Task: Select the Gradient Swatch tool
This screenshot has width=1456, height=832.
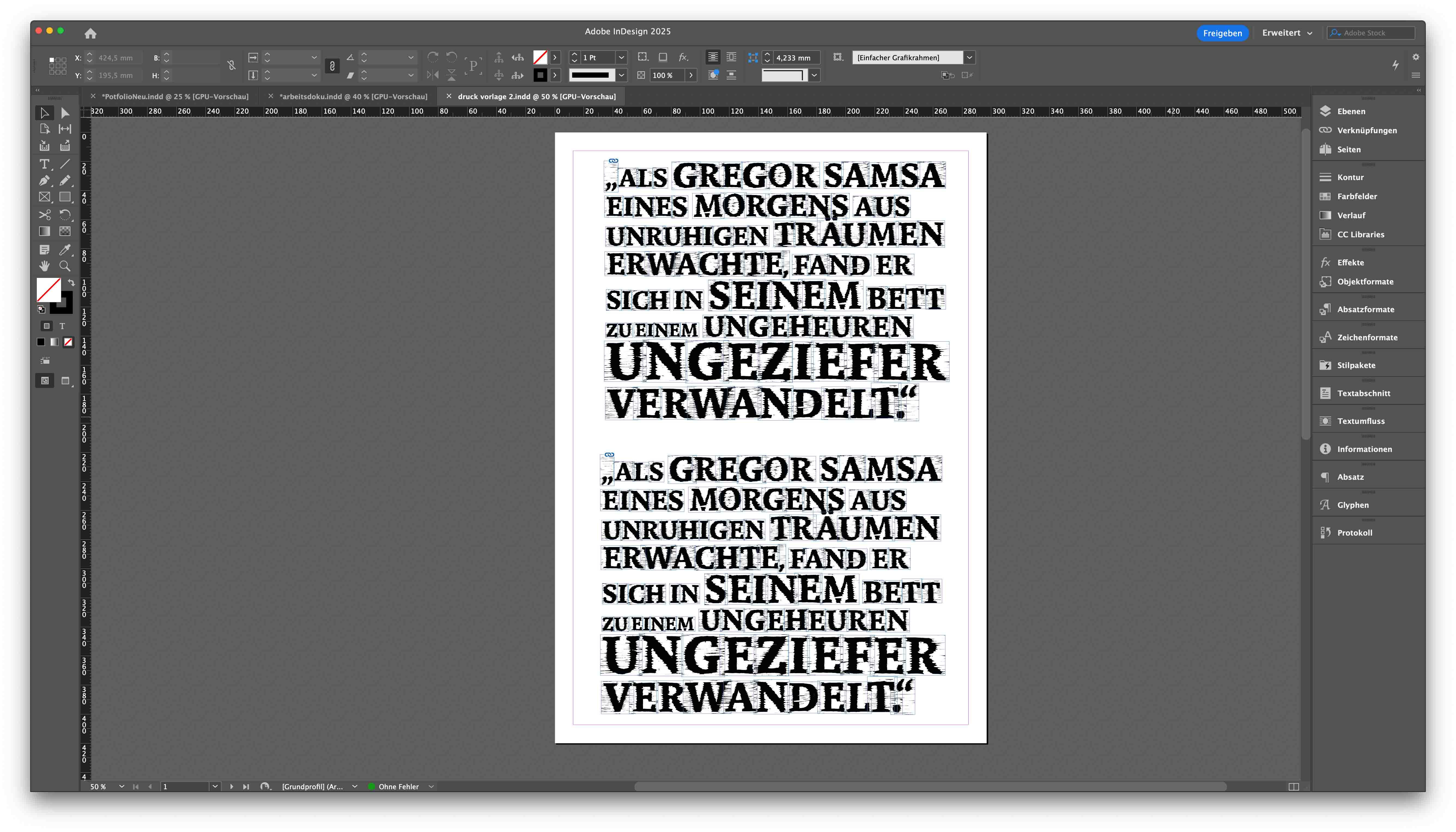Action: click(x=45, y=231)
